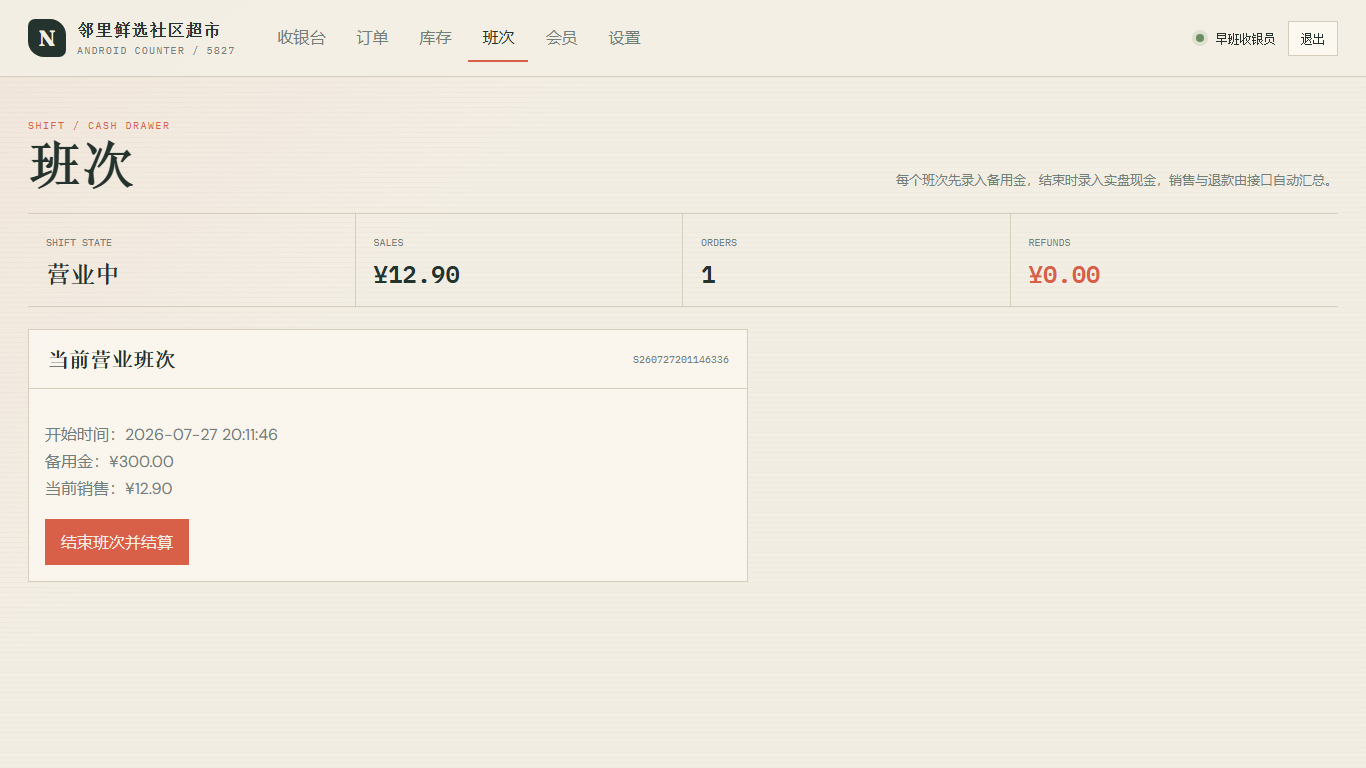Click the large 班次 page title
Image resolution: width=1366 pixels, height=768 pixels.
click(81, 165)
